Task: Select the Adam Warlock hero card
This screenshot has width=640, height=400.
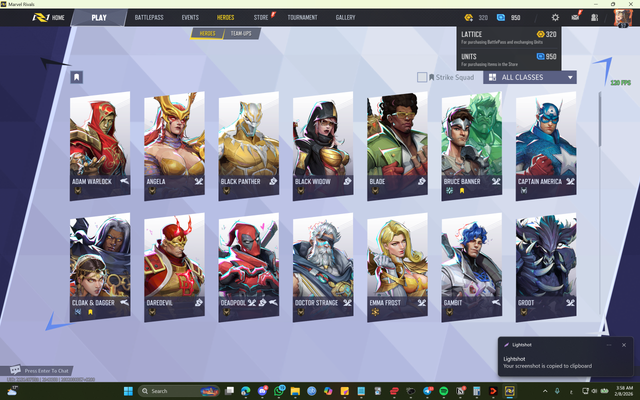Action: click(100, 146)
